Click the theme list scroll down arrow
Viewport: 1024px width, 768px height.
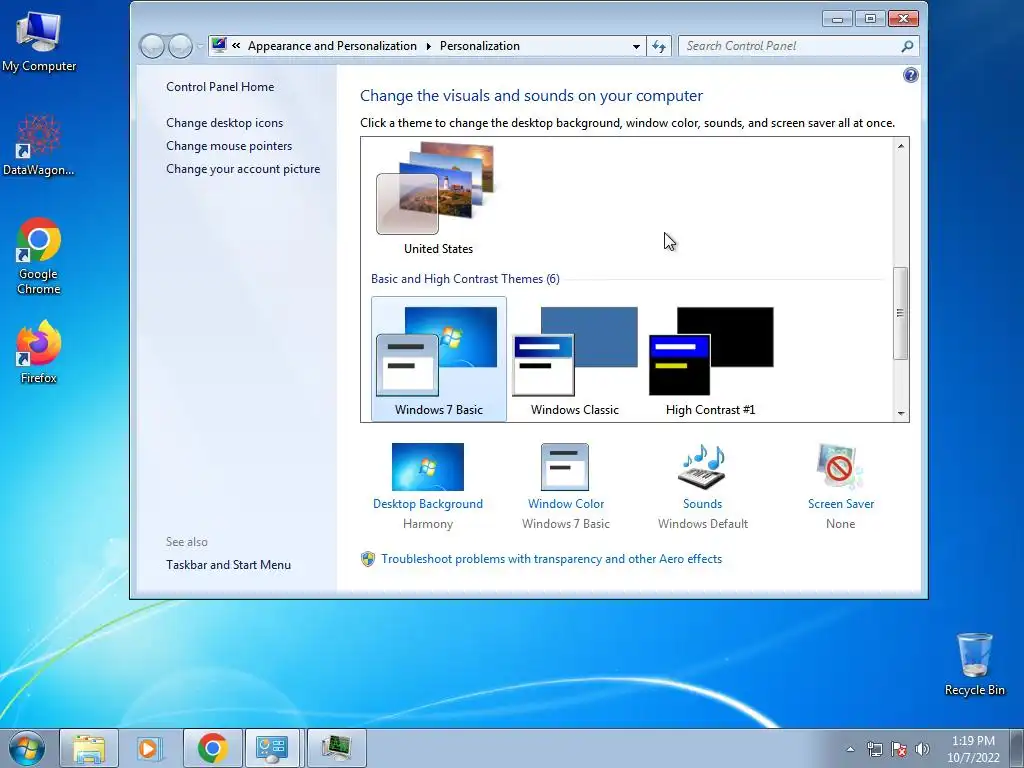(901, 413)
